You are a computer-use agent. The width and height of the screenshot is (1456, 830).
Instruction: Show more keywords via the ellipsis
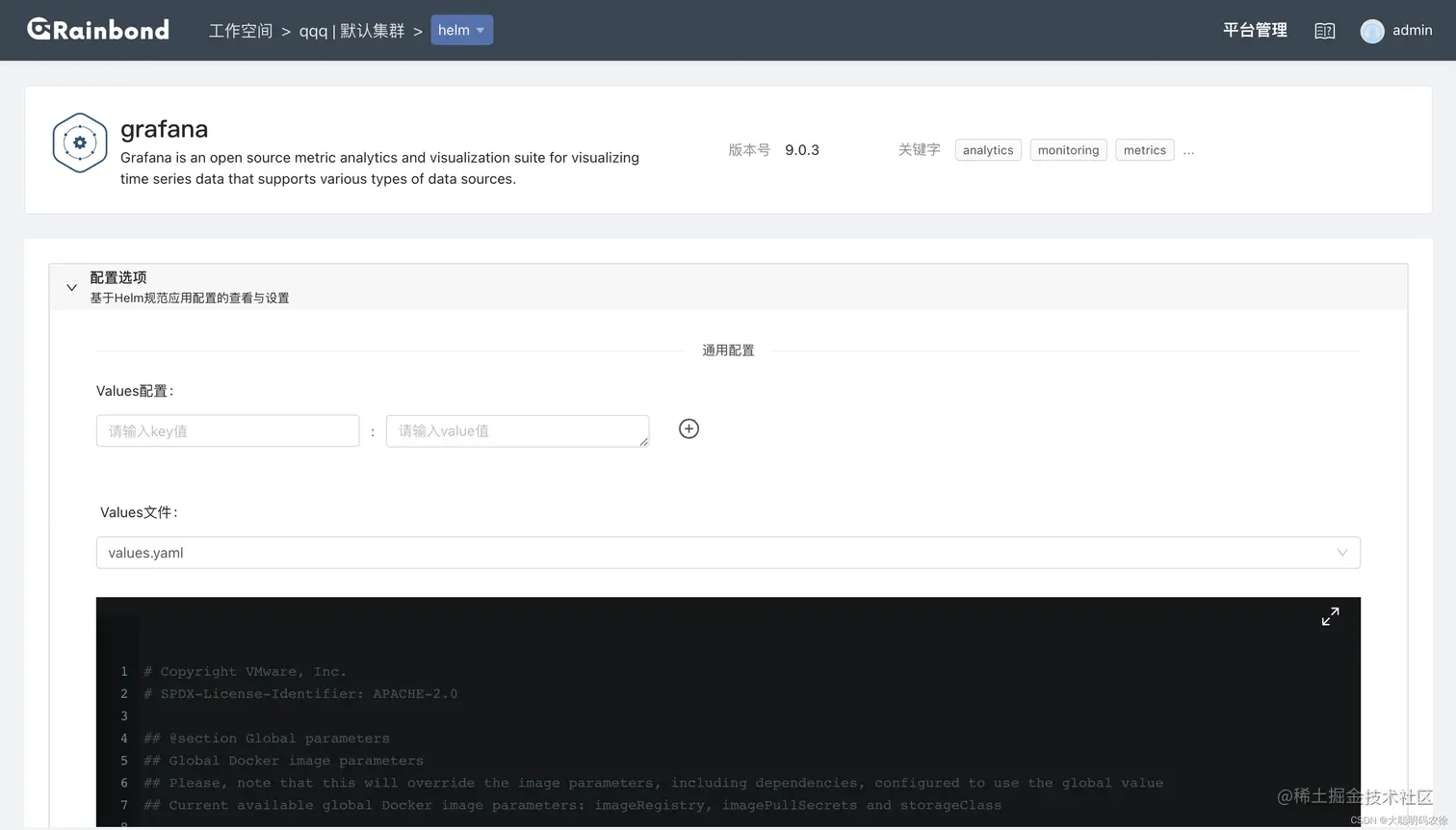(x=1188, y=151)
